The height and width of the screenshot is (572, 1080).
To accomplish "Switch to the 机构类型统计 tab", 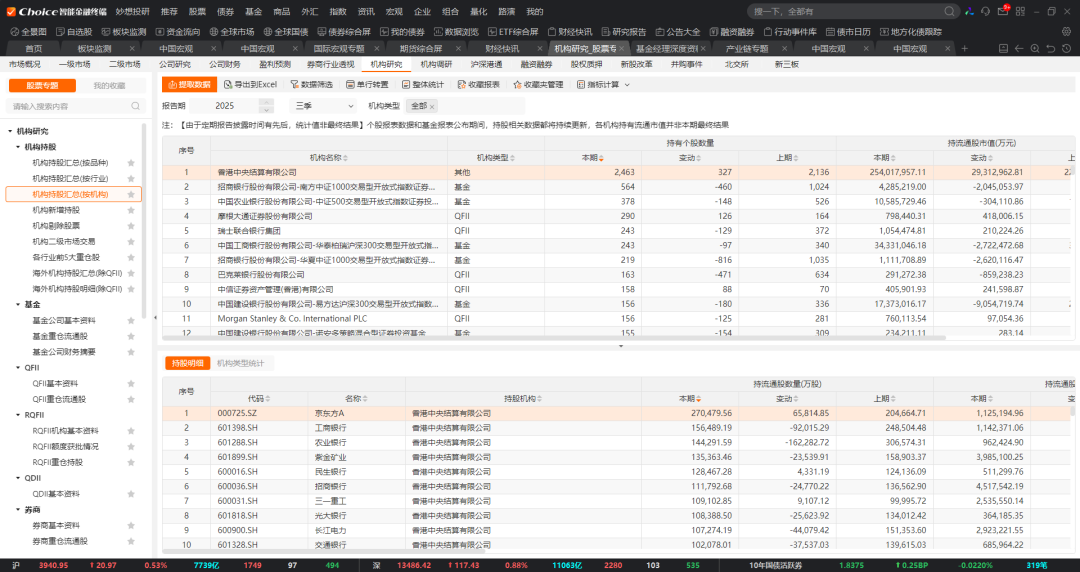I will [241, 363].
